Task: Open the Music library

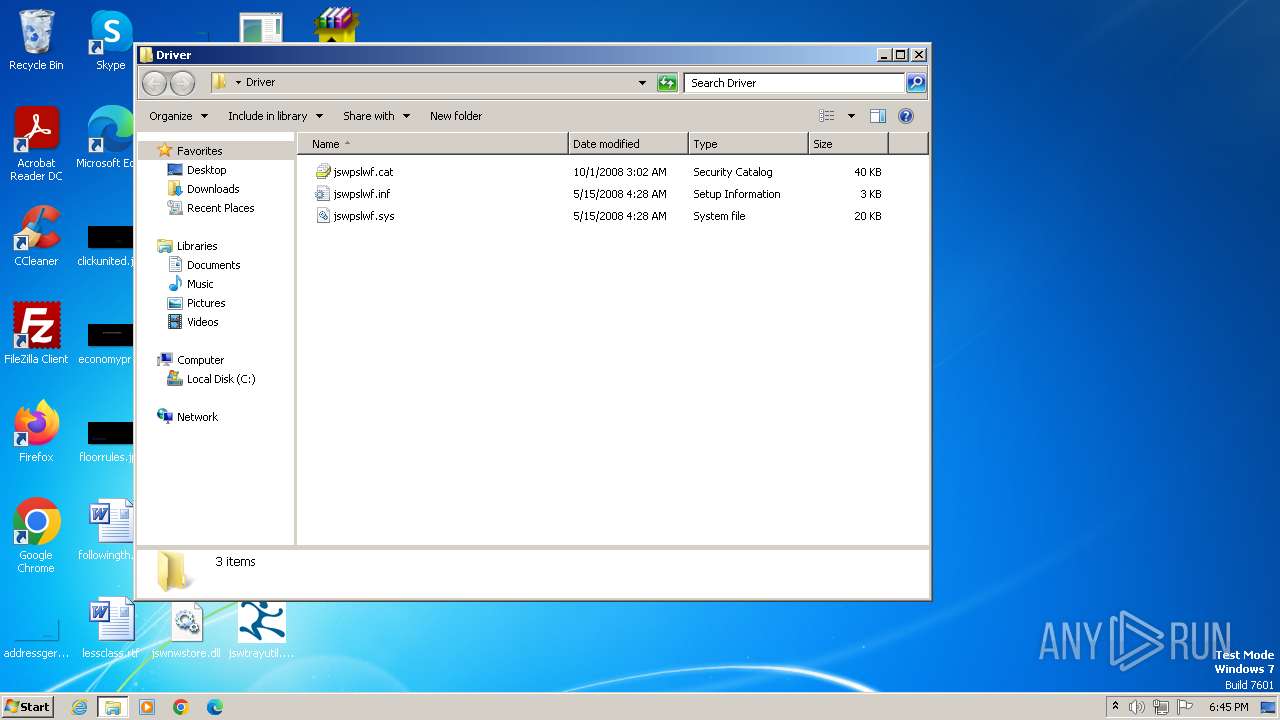Action: [x=200, y=284]
